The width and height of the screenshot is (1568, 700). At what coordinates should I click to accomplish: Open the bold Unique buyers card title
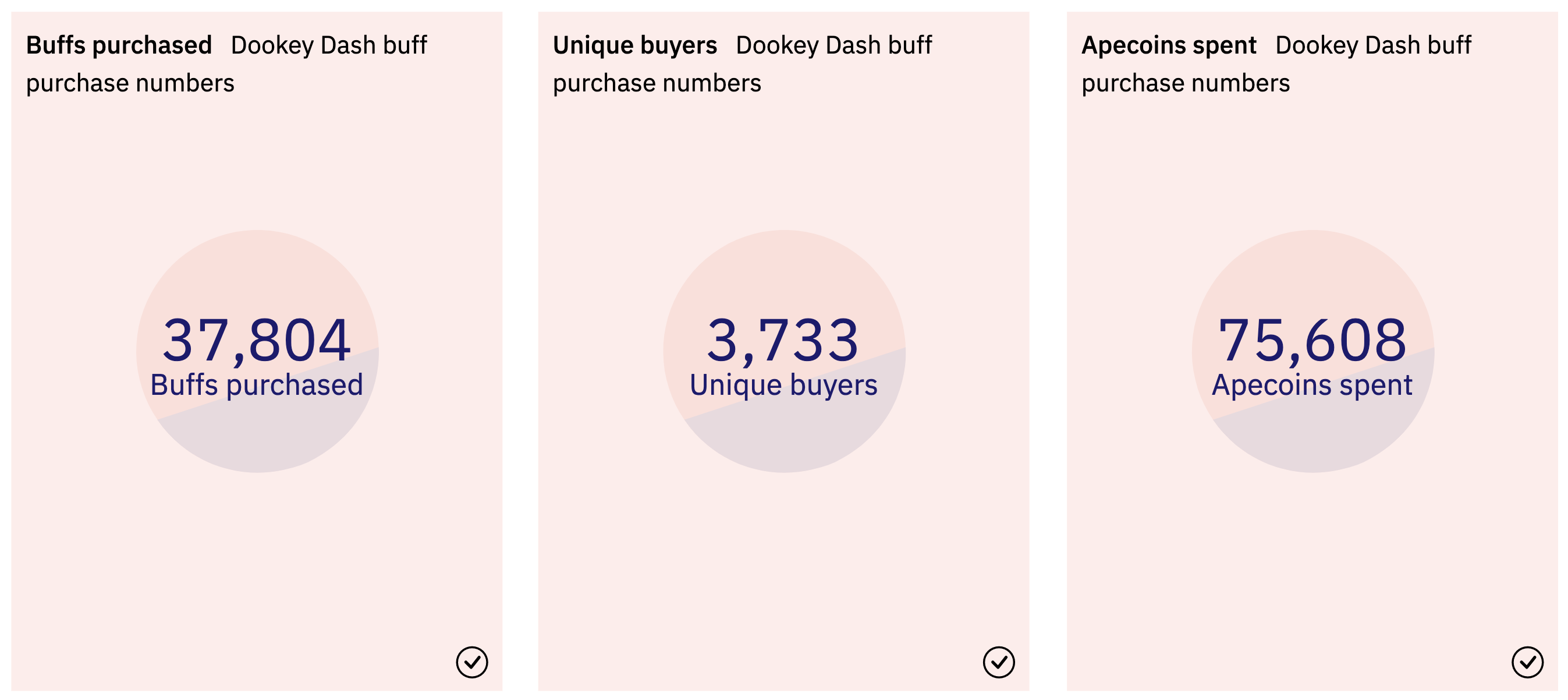[x=635, y=45]
